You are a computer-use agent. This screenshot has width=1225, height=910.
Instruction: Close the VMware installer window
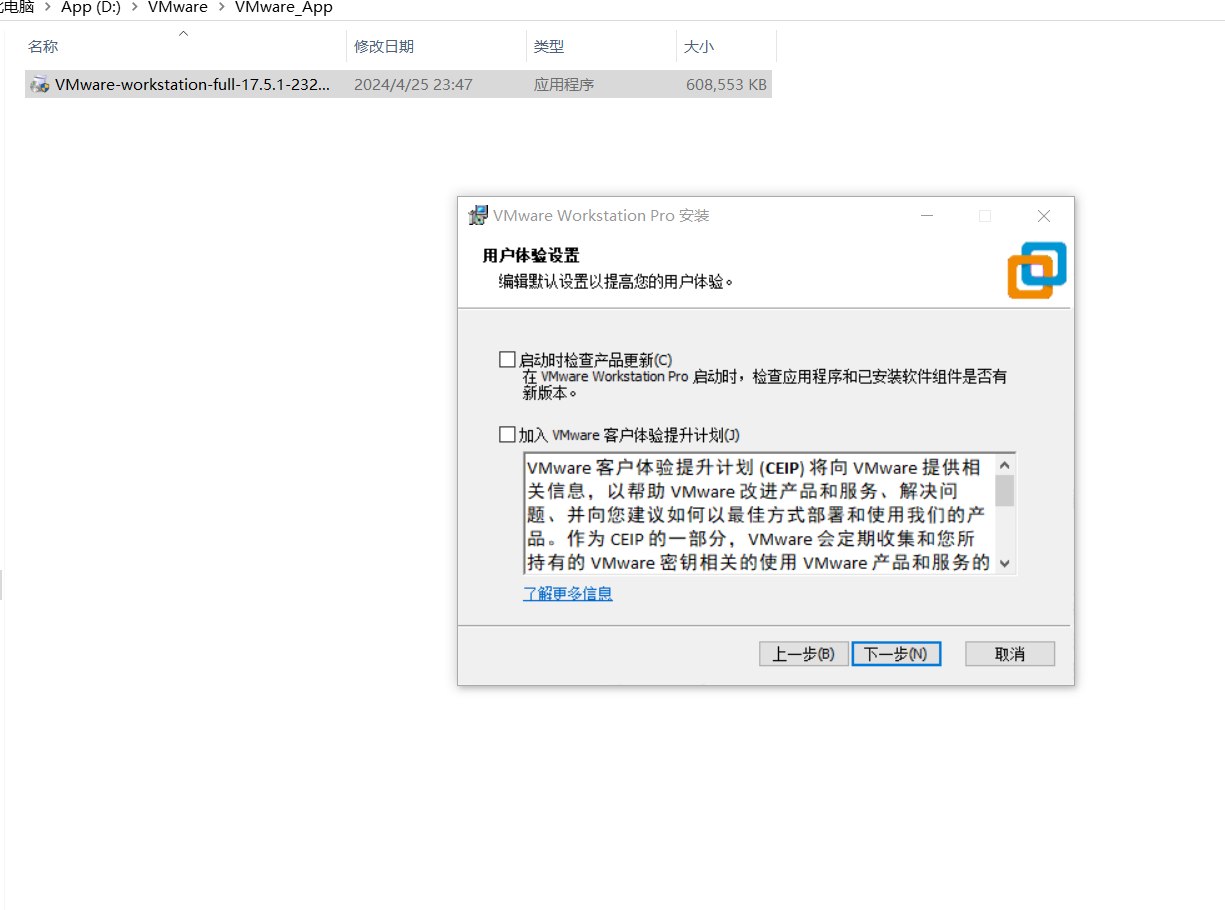pyautogui.click(x=1044, y=216)
